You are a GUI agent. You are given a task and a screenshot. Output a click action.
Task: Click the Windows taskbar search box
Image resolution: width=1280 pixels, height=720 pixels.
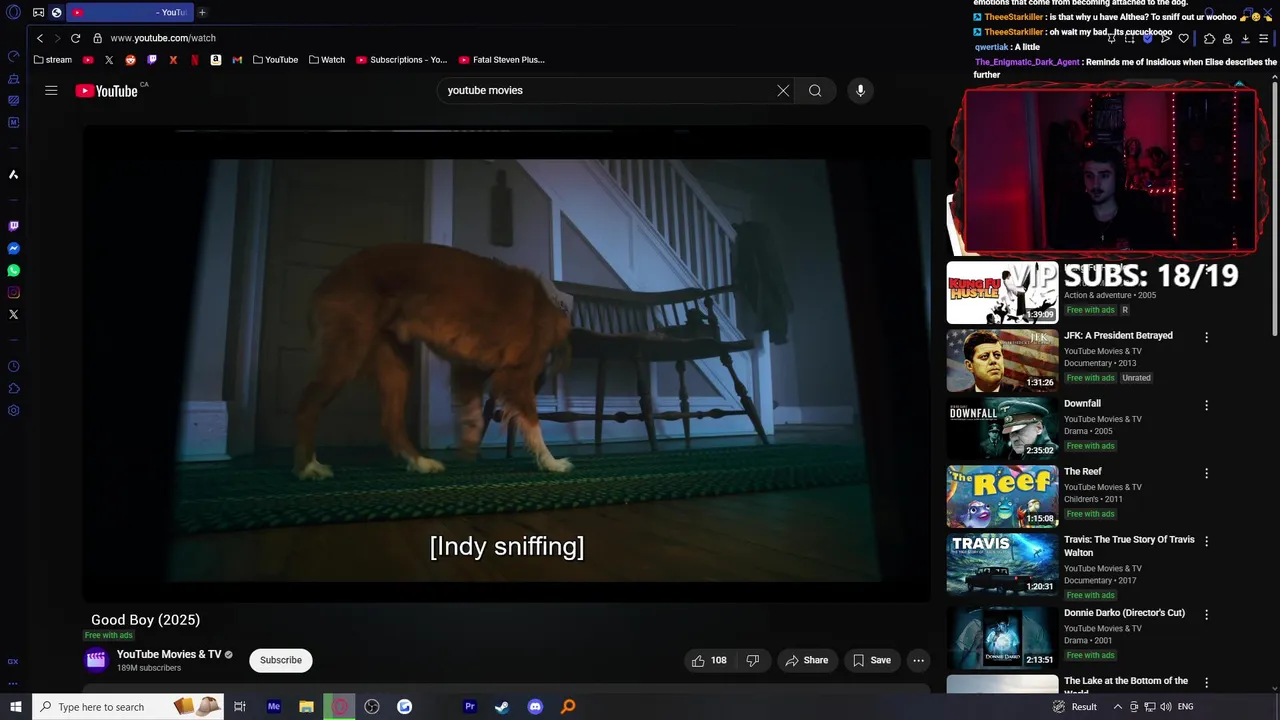(x=130, y=707)
